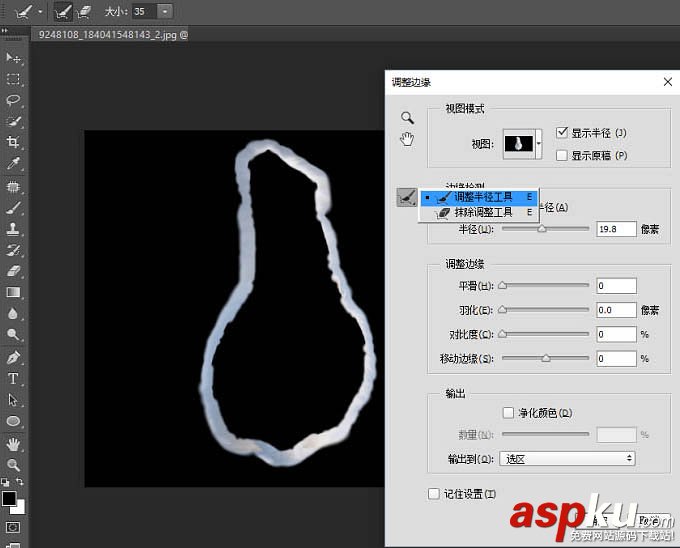The height and width of the screenshot is (548, 680).
Task: Enable 净化颜色 checkbox
Action: click(x=508, y=413)
